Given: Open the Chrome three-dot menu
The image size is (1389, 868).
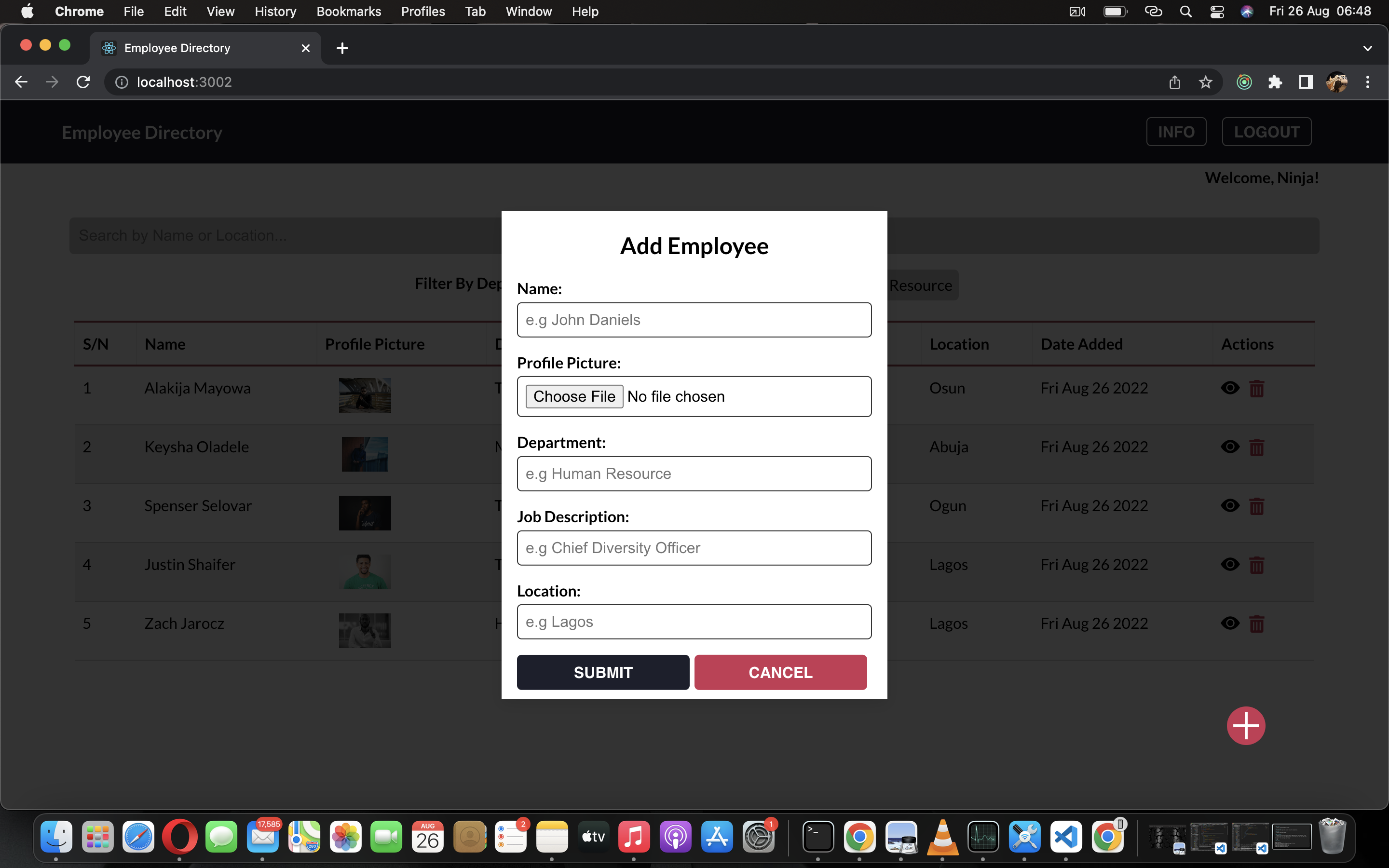Looking at the screenshot, I should tap(1368, 82).
